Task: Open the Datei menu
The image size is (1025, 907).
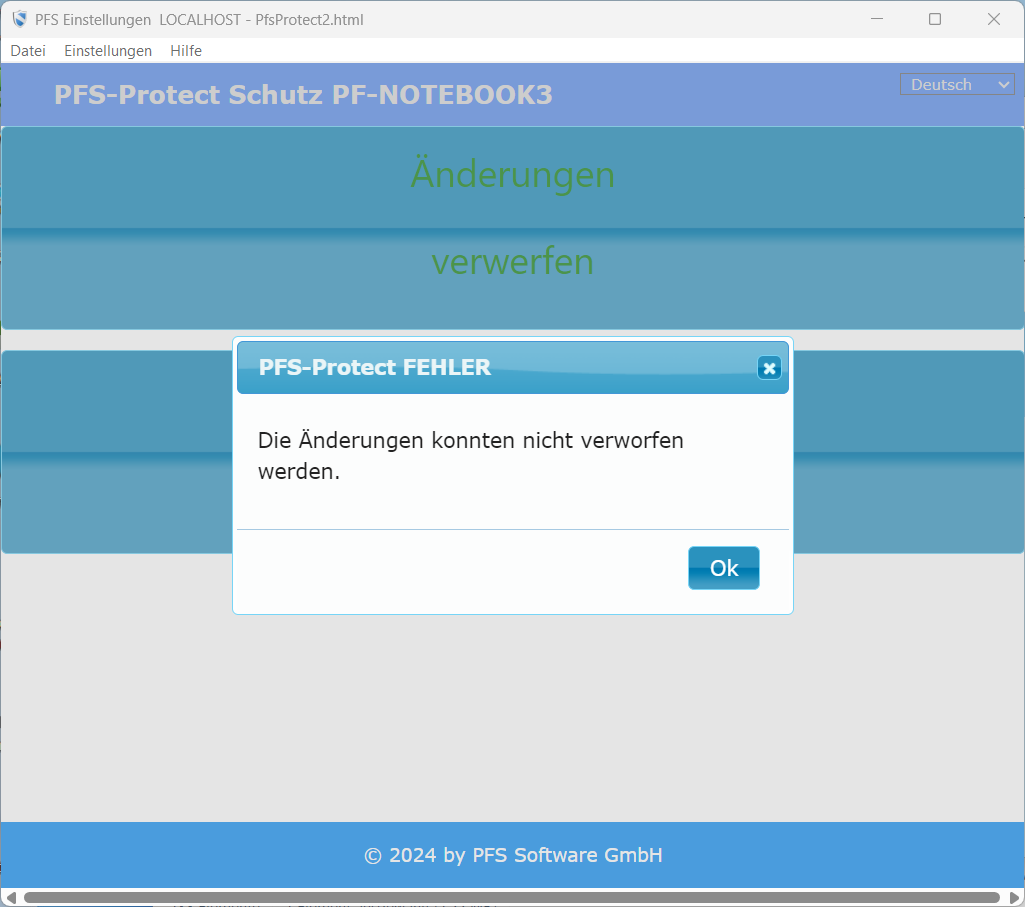Action: click(28, 51)
